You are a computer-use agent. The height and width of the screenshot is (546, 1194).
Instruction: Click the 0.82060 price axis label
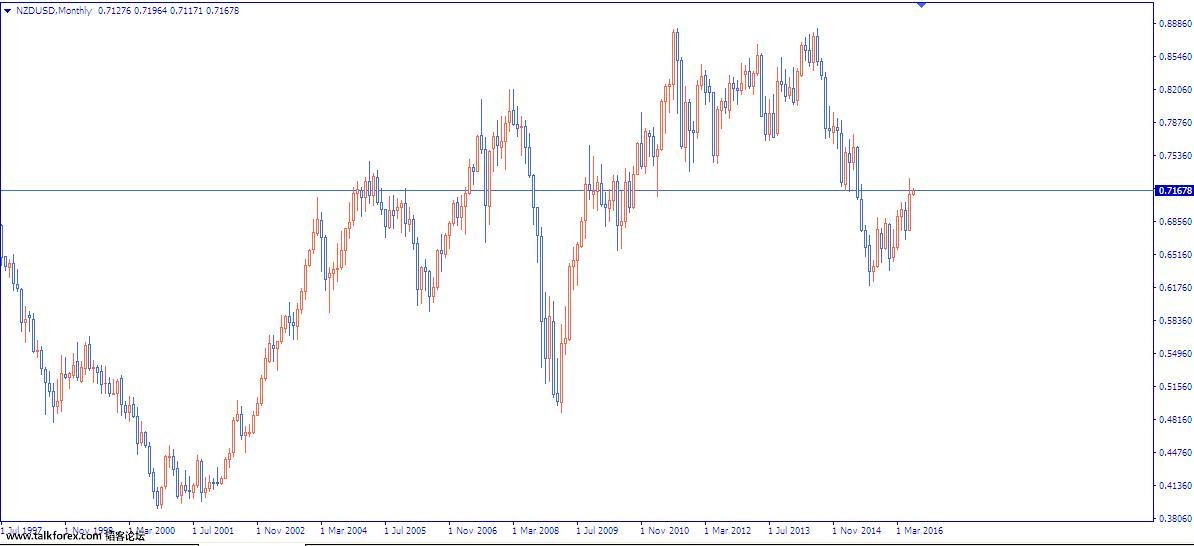[1176, 90]
